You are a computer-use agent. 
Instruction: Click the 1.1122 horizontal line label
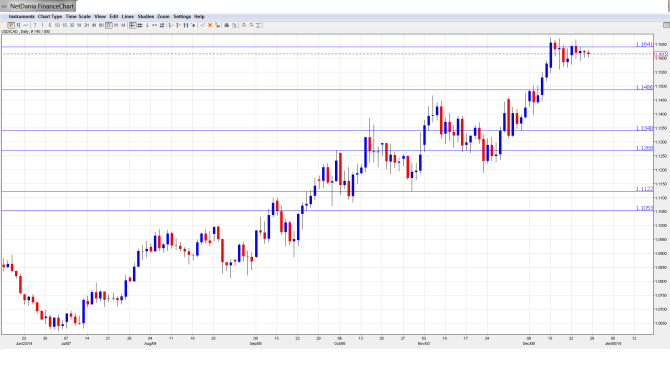(x=644, y=189)
